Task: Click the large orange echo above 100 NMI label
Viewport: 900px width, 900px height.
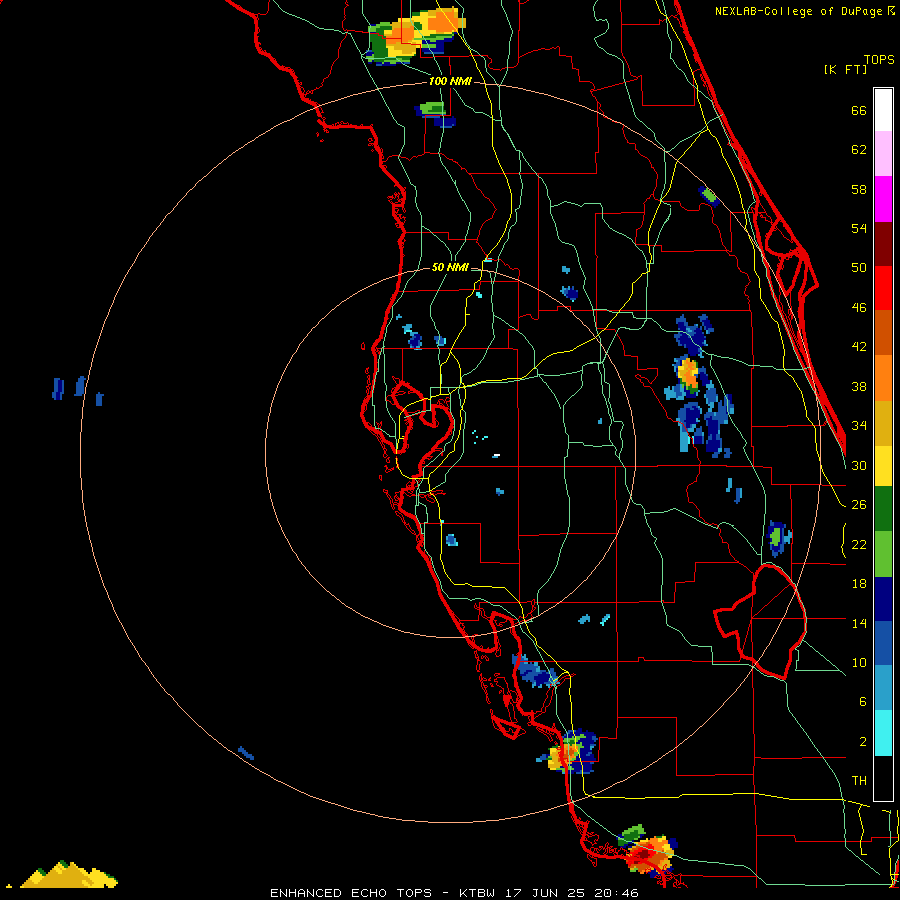Action: click(x=416, y=34)
